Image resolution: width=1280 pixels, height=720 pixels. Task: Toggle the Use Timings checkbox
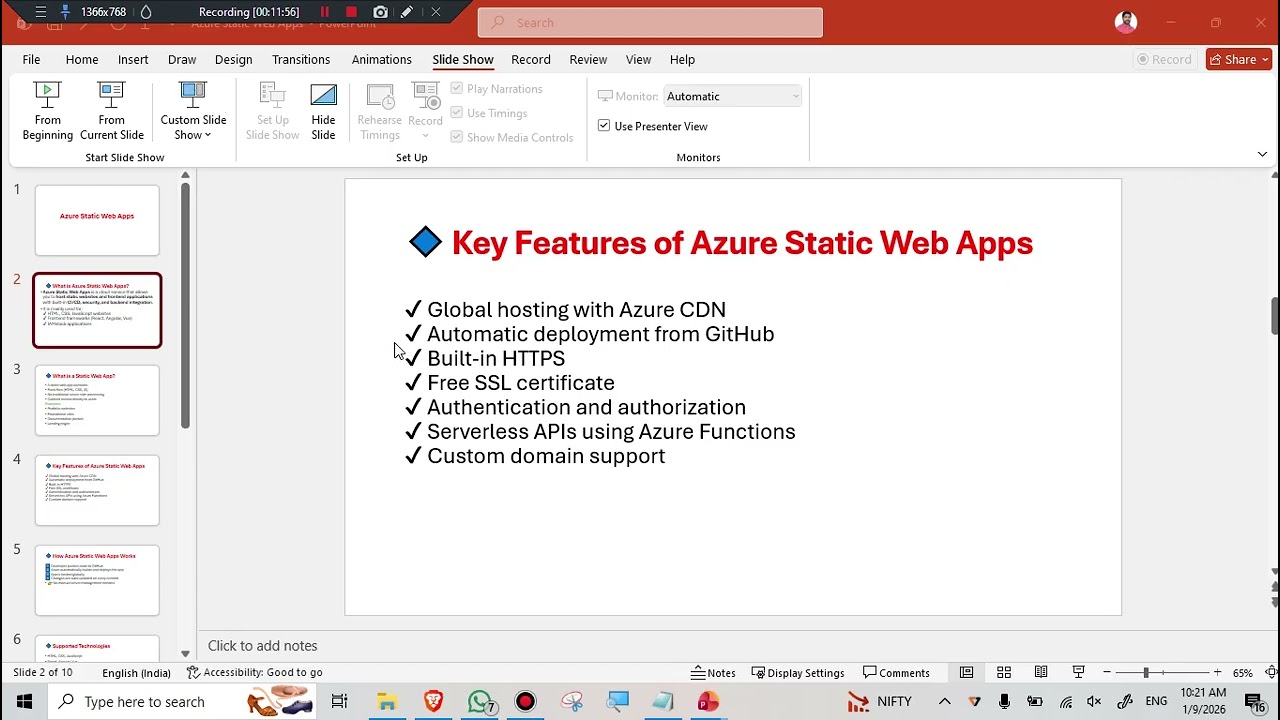coord(457,113)
